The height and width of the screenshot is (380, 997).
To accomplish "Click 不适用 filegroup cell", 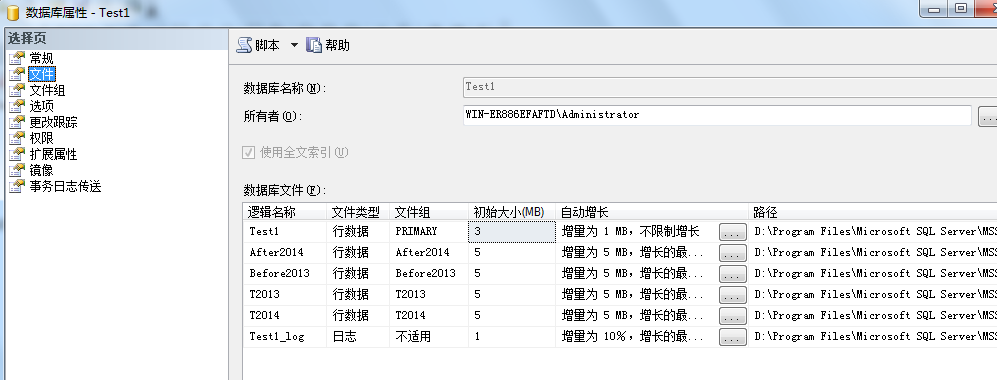I will pos(429,337).
